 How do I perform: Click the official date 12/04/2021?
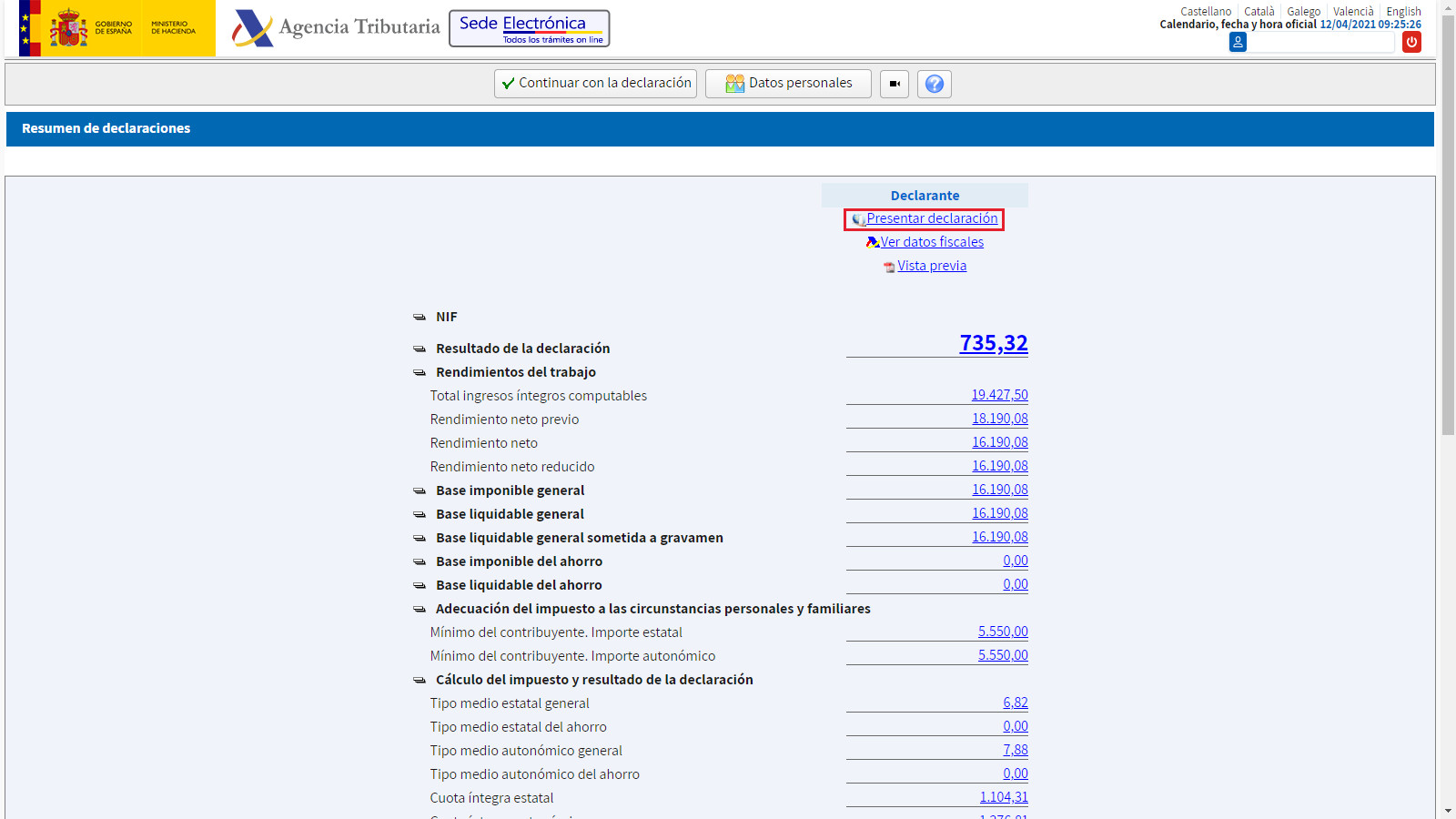point(1348,25)
